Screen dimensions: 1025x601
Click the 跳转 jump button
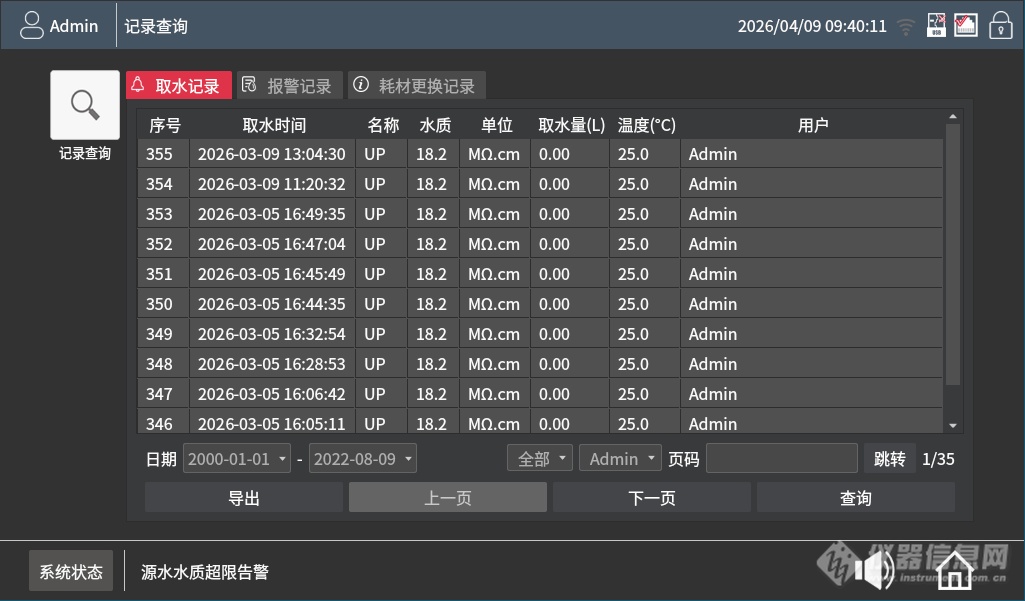(889, 458)
